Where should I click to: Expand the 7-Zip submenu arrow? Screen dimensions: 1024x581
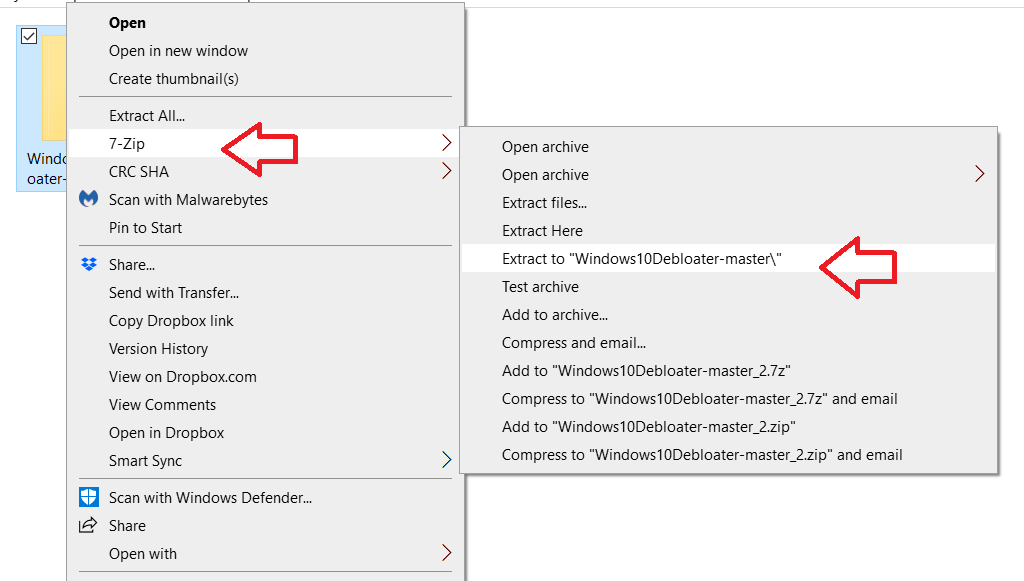(x=446, y=143)
